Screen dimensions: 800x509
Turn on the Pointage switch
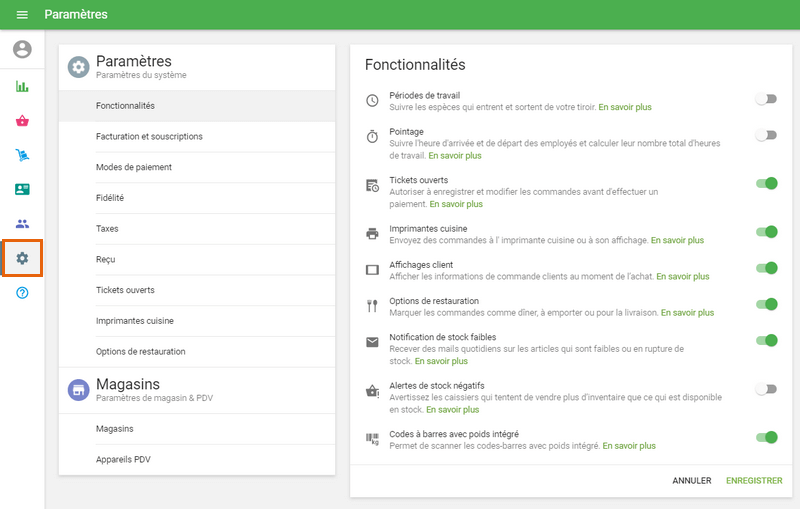click(x=766, y=134)
